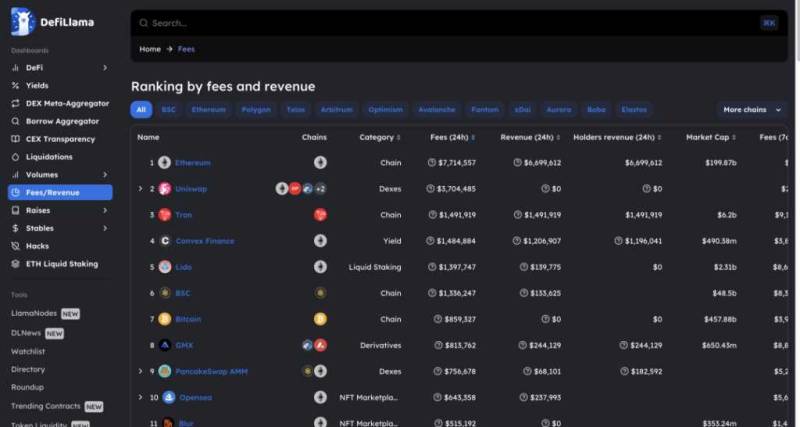Expand the Uniswap row chevron
Screen dimensions: 800x427
tap(140, 189)
